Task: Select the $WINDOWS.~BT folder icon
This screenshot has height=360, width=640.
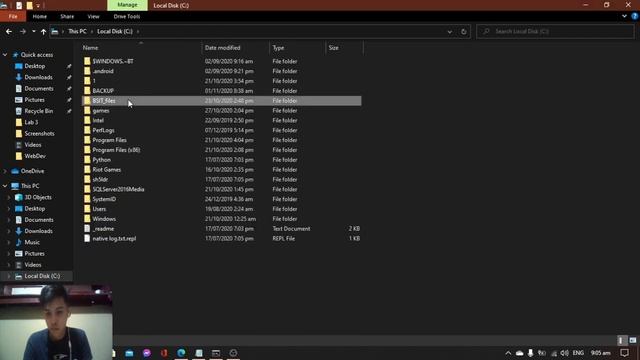Action: point(87,61)
